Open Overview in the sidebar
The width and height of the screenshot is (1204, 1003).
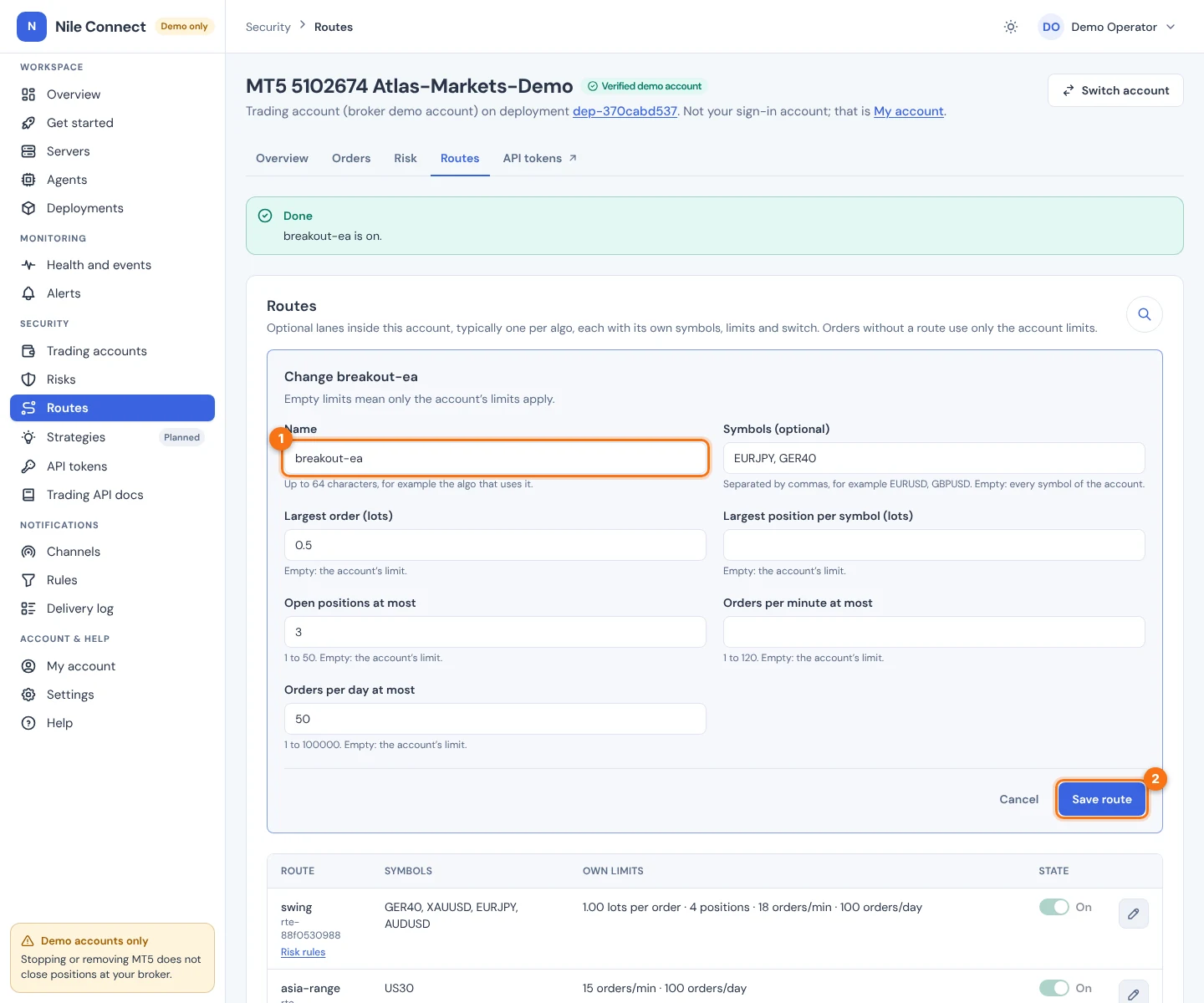(x=112, y=94)
